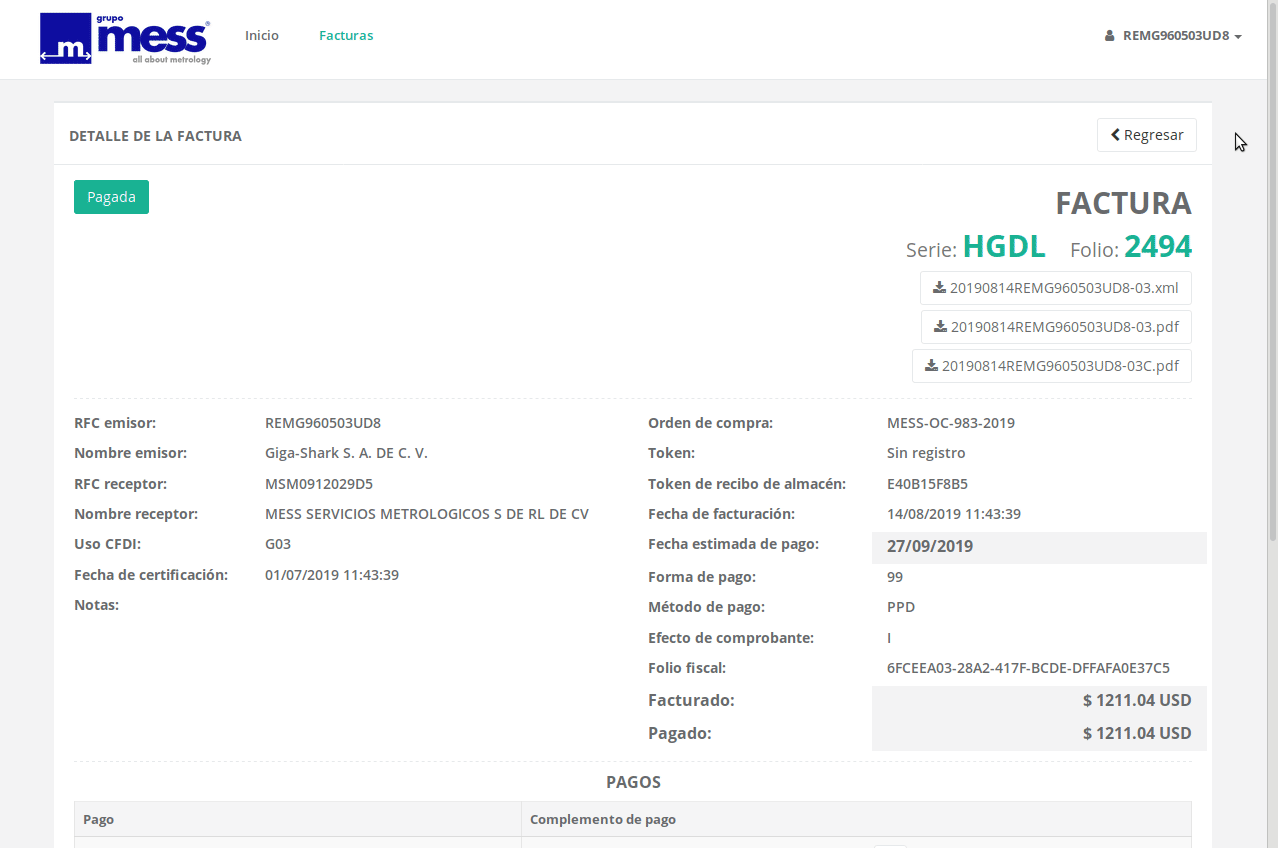Image resolution: width=1278 pixels, height=848 pixels.
Task: Go back with the Regresar button
Action: pos(1147,135)
